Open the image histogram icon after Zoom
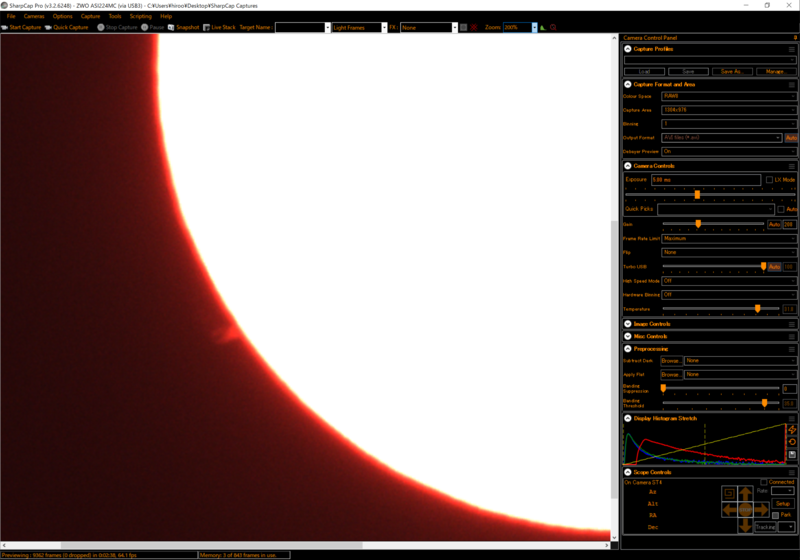 (543, 28)
